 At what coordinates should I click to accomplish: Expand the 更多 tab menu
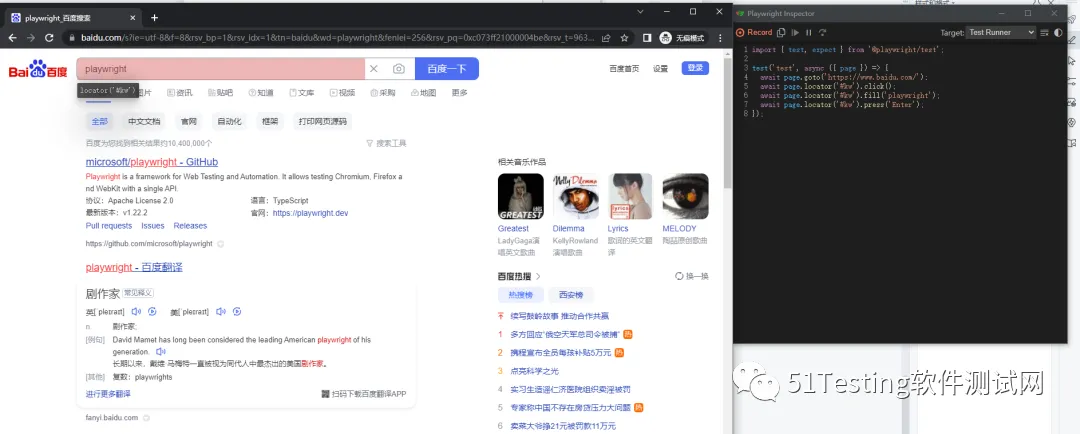click(x=459, y=93)
